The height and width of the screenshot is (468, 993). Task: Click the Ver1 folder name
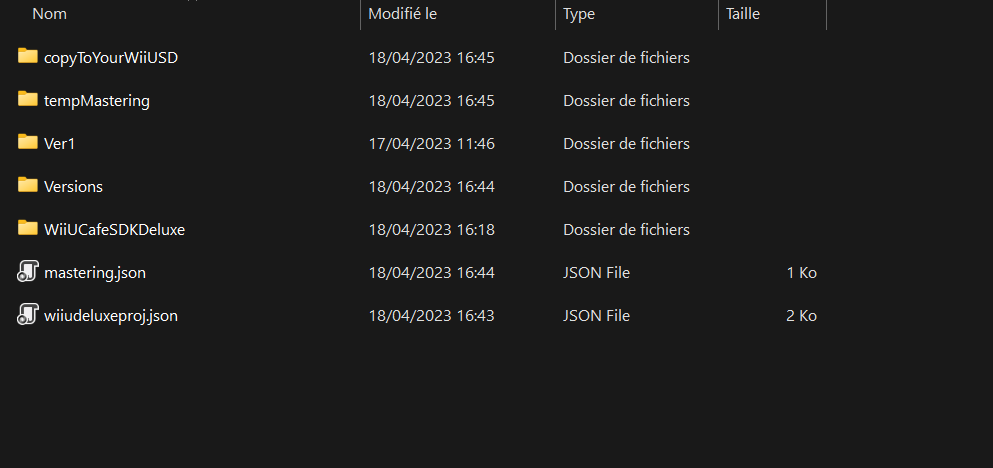coord(60,144)
